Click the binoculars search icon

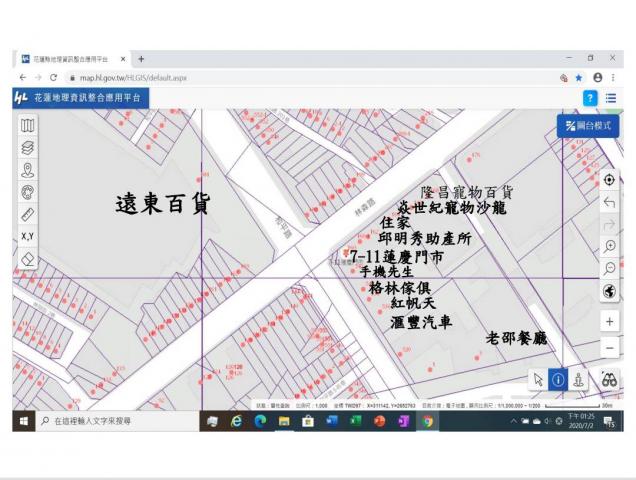[608, 379]
